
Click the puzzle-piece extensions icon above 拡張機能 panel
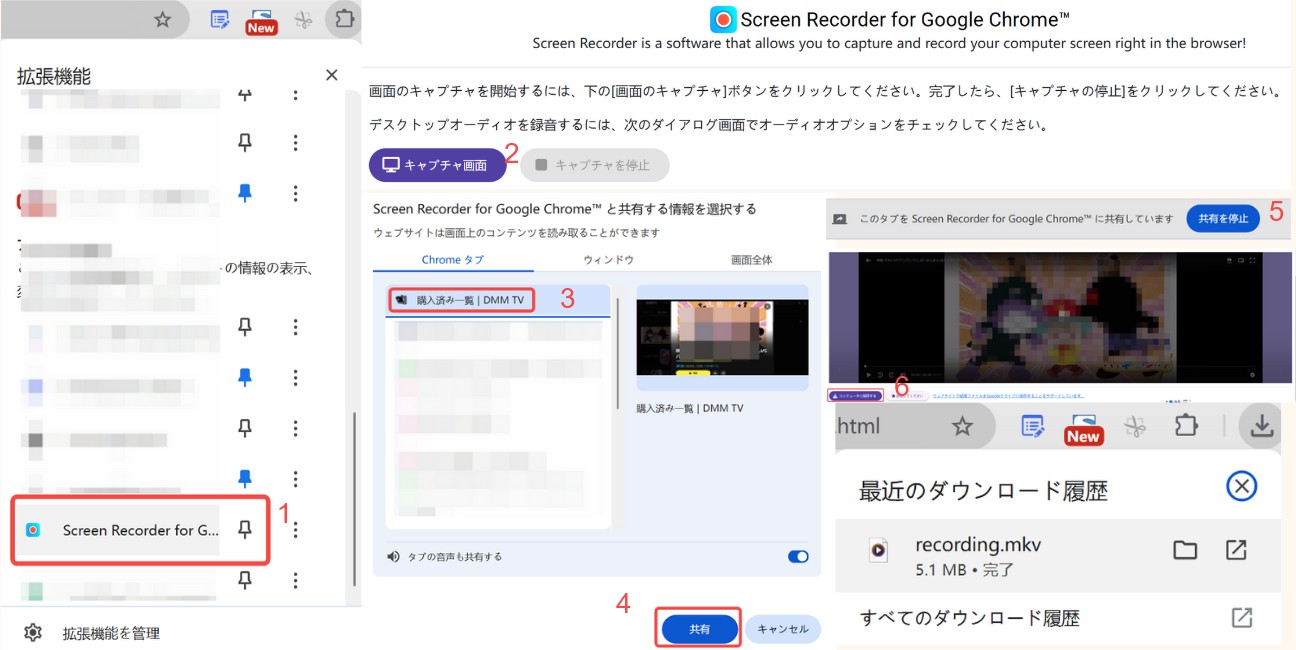tap(344, 18)
